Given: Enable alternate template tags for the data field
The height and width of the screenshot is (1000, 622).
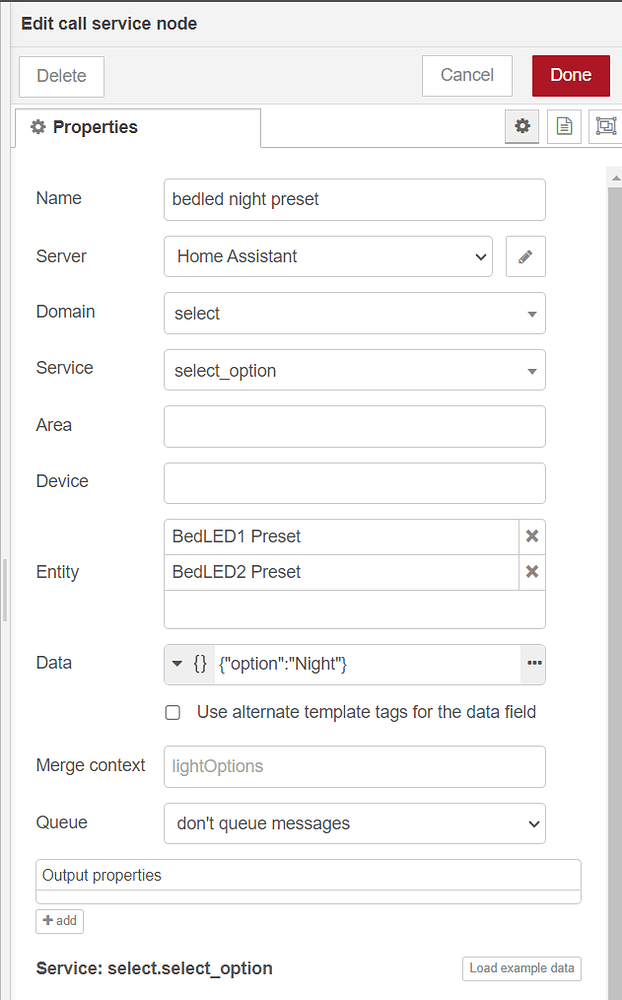Looking at the screenshot, I should (x=172, y=712).
